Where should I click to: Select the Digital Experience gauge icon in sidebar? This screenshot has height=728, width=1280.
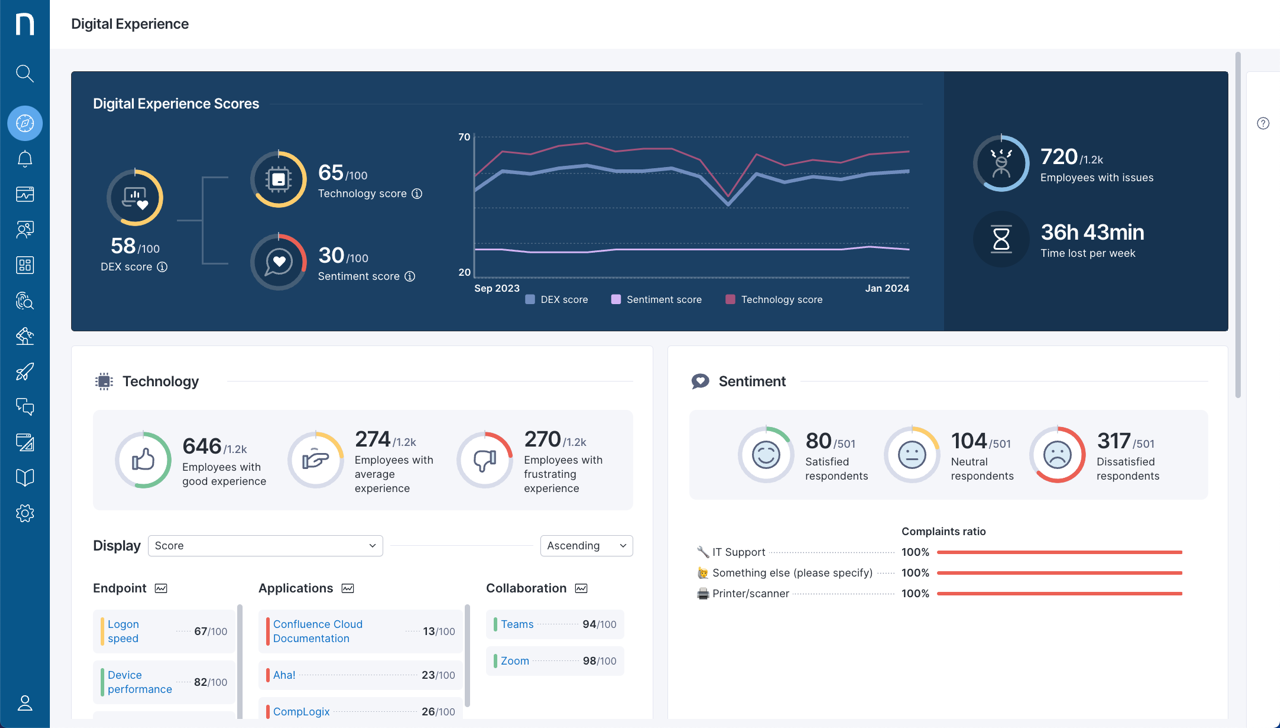click(25, 123)
